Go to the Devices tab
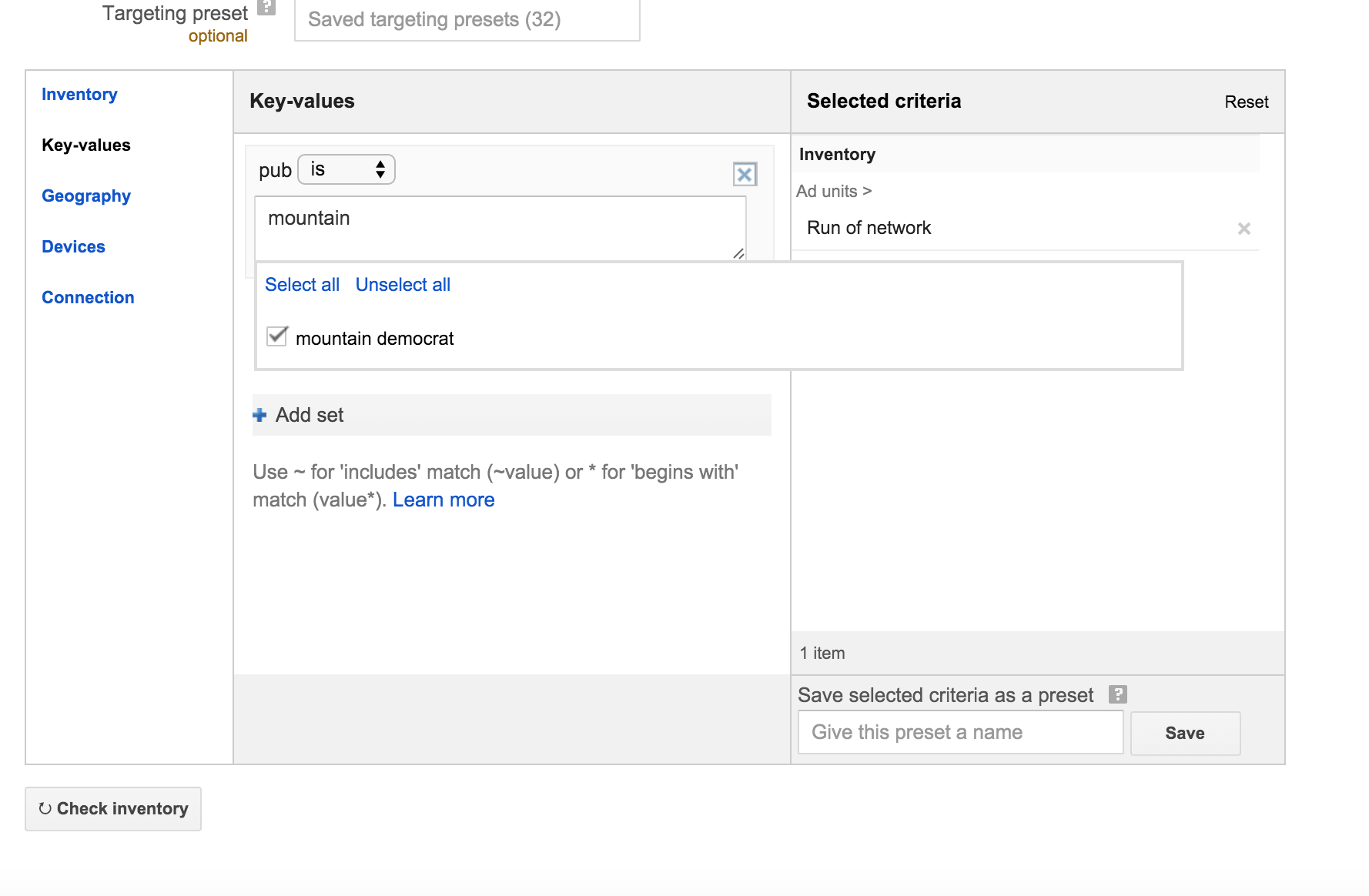This screenshot has width=1369, height=896. 73,247
